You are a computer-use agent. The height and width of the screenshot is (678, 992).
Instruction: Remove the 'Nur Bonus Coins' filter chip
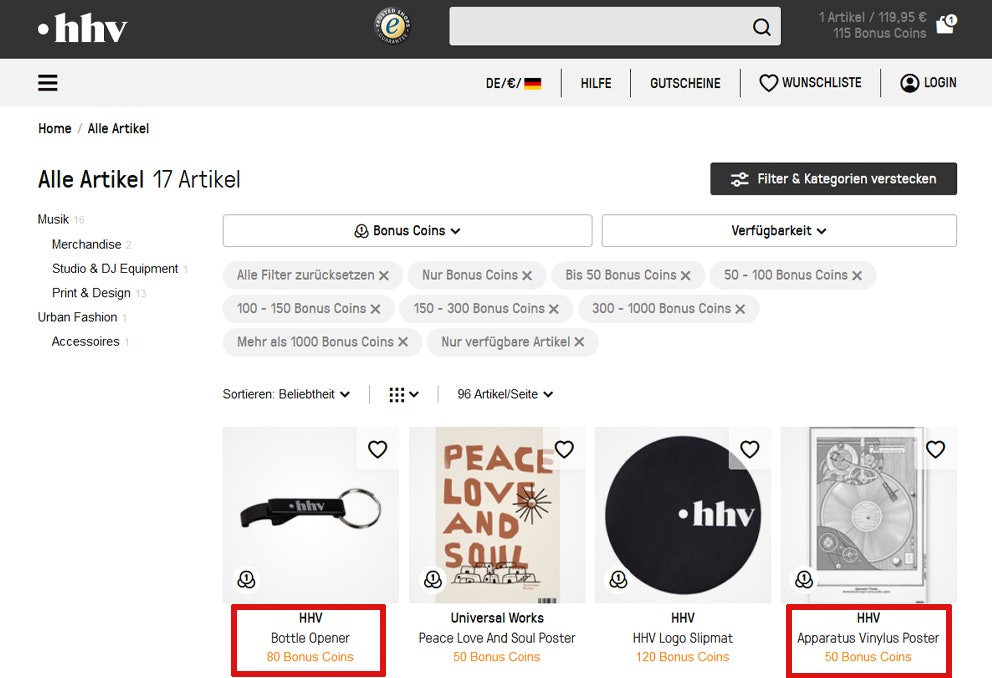click(527, 276)
